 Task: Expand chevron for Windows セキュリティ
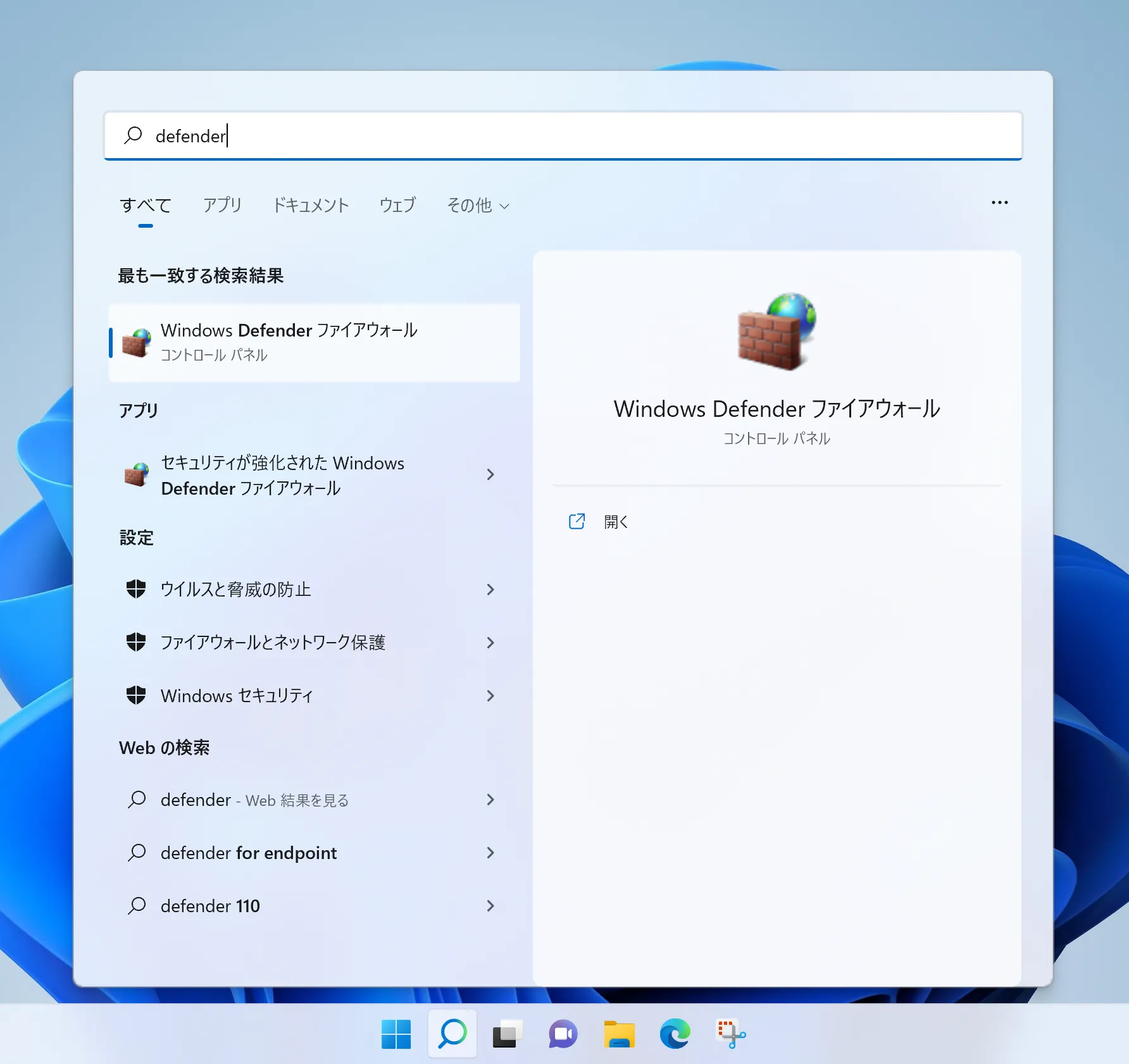point(490,696)
